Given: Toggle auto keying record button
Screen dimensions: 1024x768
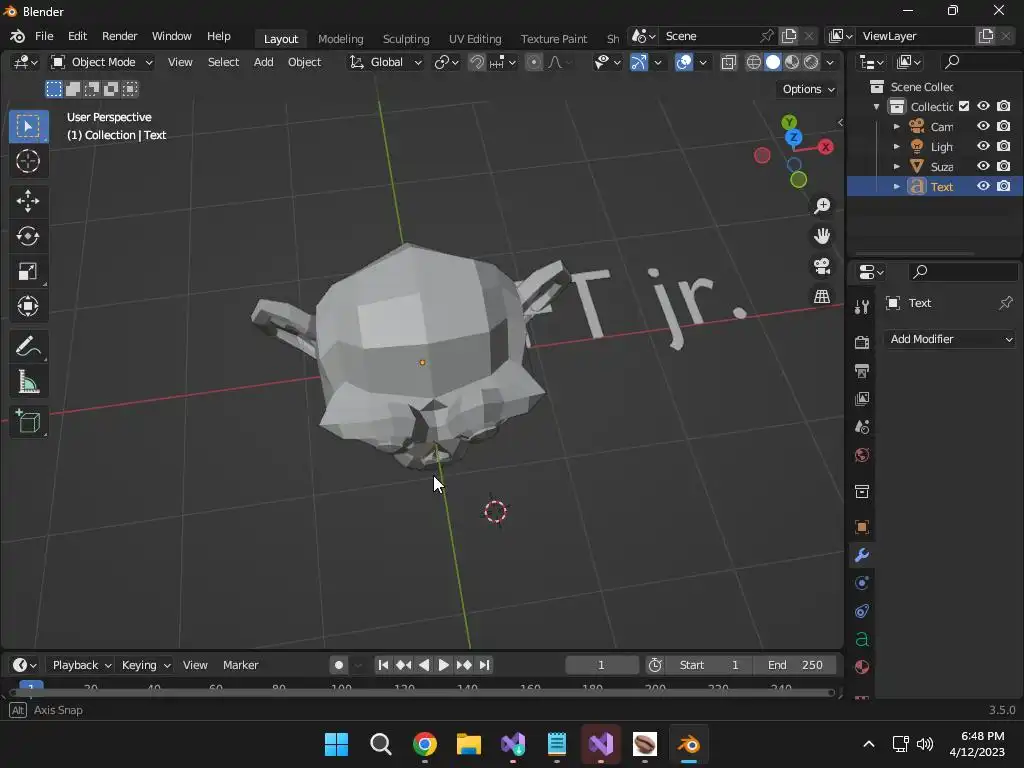Looking at the screenshot, I should pos(338,665).
